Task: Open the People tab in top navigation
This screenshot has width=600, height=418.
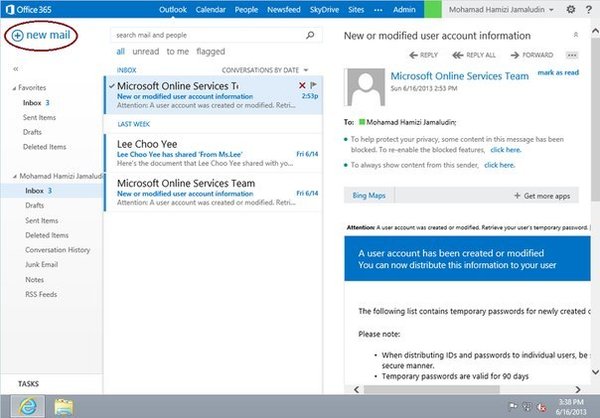Action: coord(248,10)
